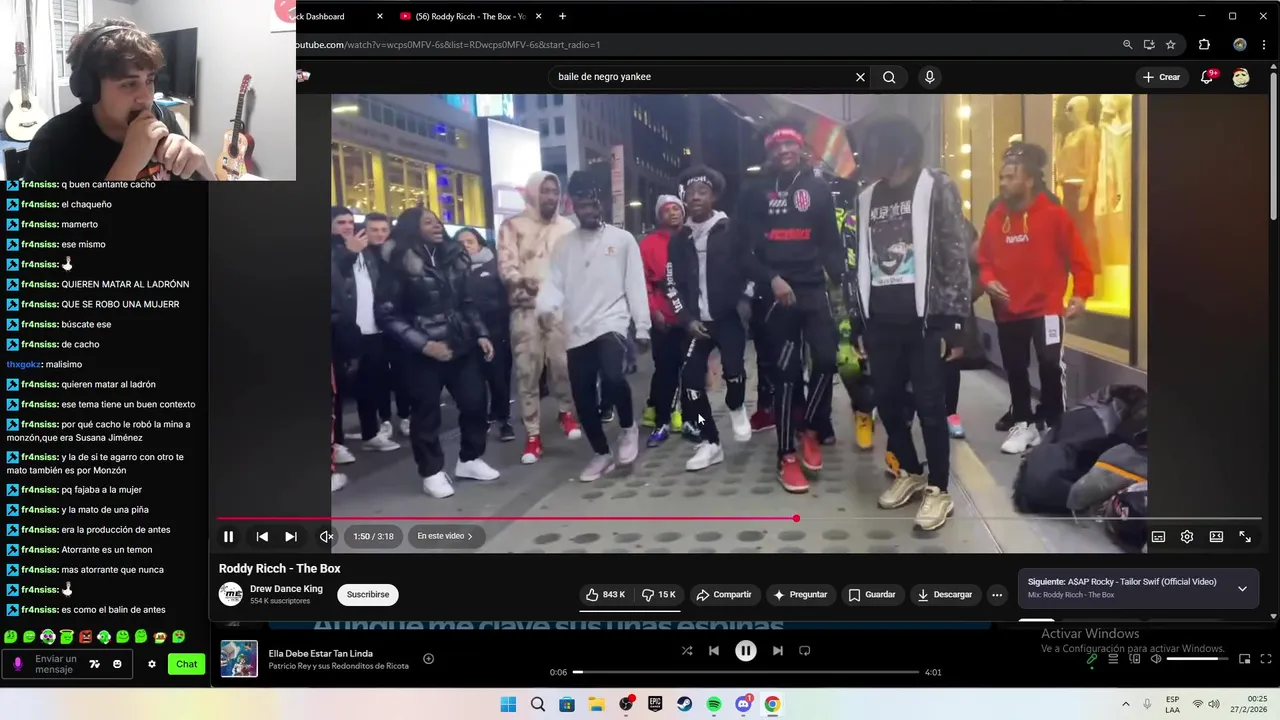Save video with Guardar button
Screen dimensions: 1280x720
[872, 594]
